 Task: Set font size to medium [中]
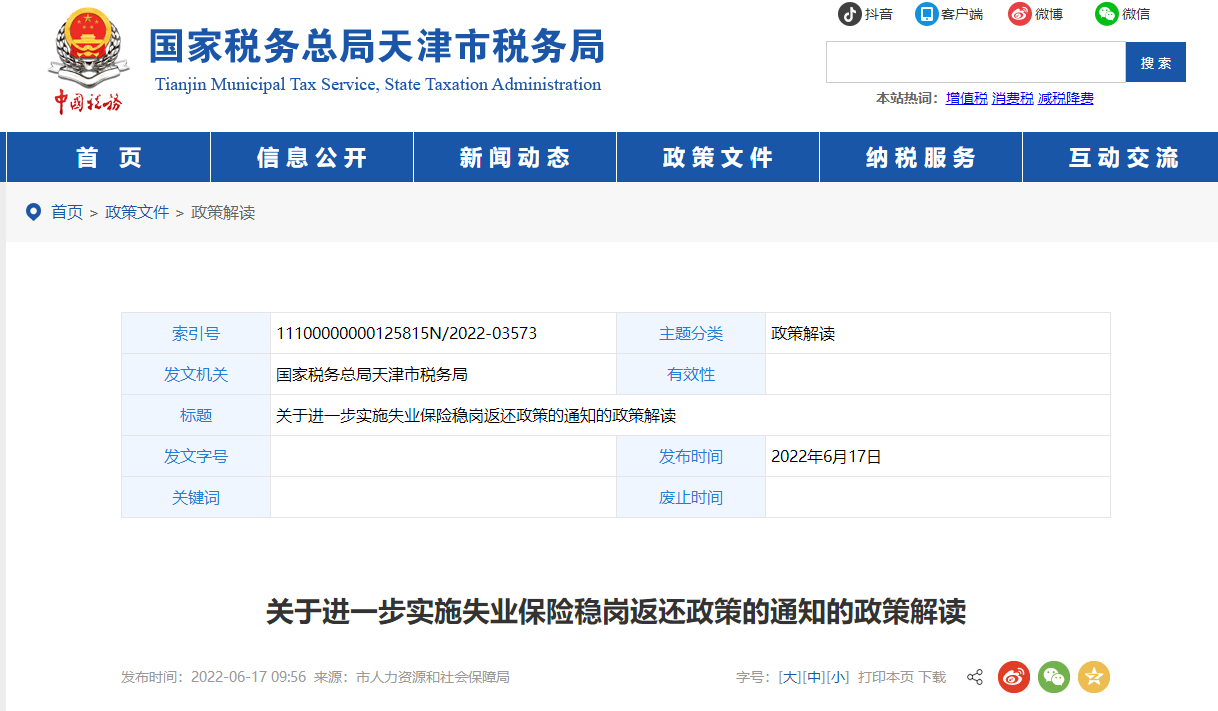(x=814, y=677)
